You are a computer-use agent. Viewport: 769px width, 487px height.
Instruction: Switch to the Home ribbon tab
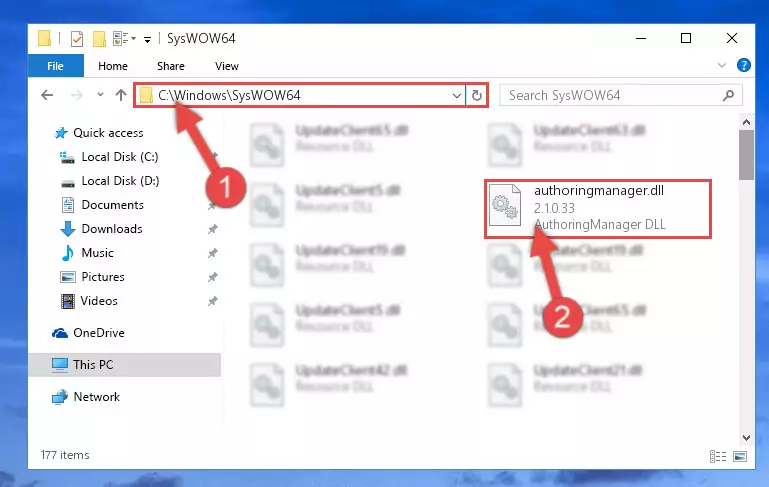[113, 66]
